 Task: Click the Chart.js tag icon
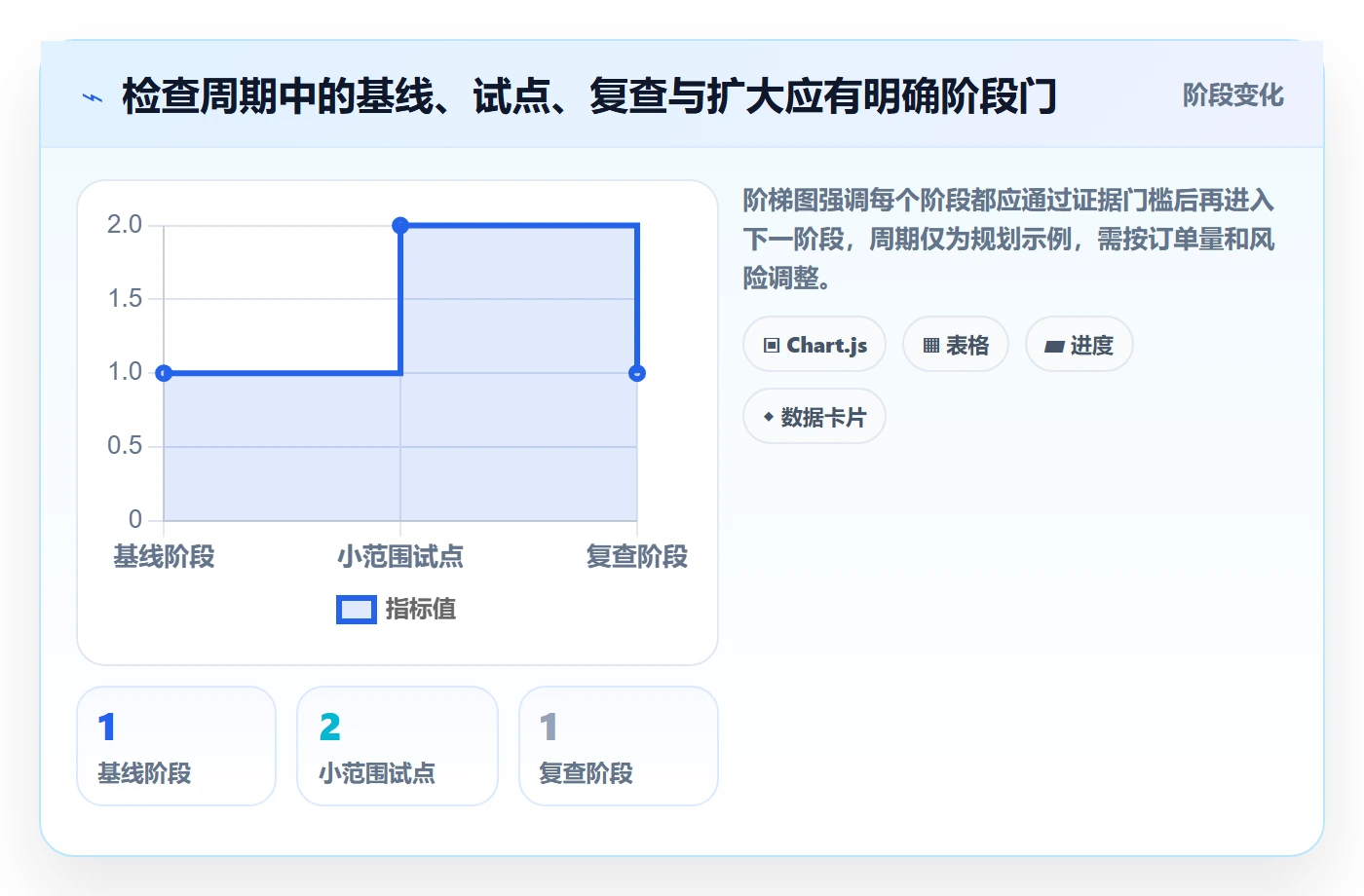[772, 346]
